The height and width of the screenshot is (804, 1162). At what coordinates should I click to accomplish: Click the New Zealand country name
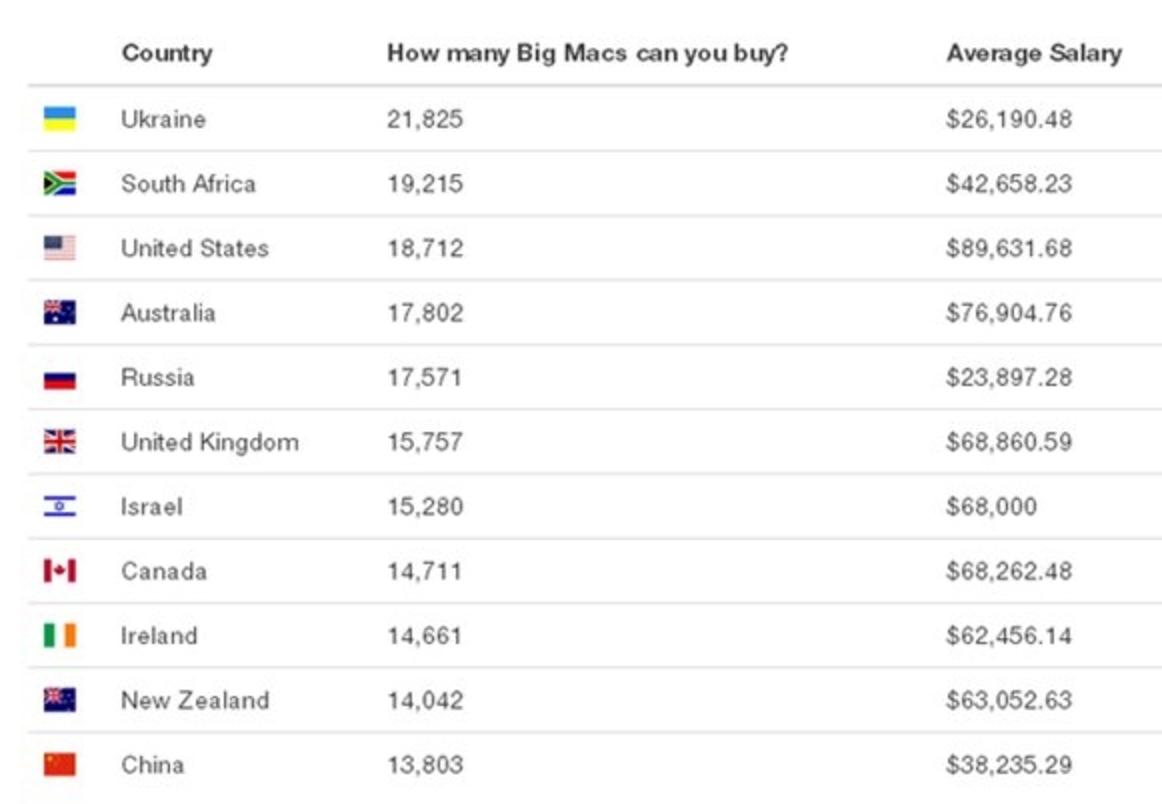(195, 700)
